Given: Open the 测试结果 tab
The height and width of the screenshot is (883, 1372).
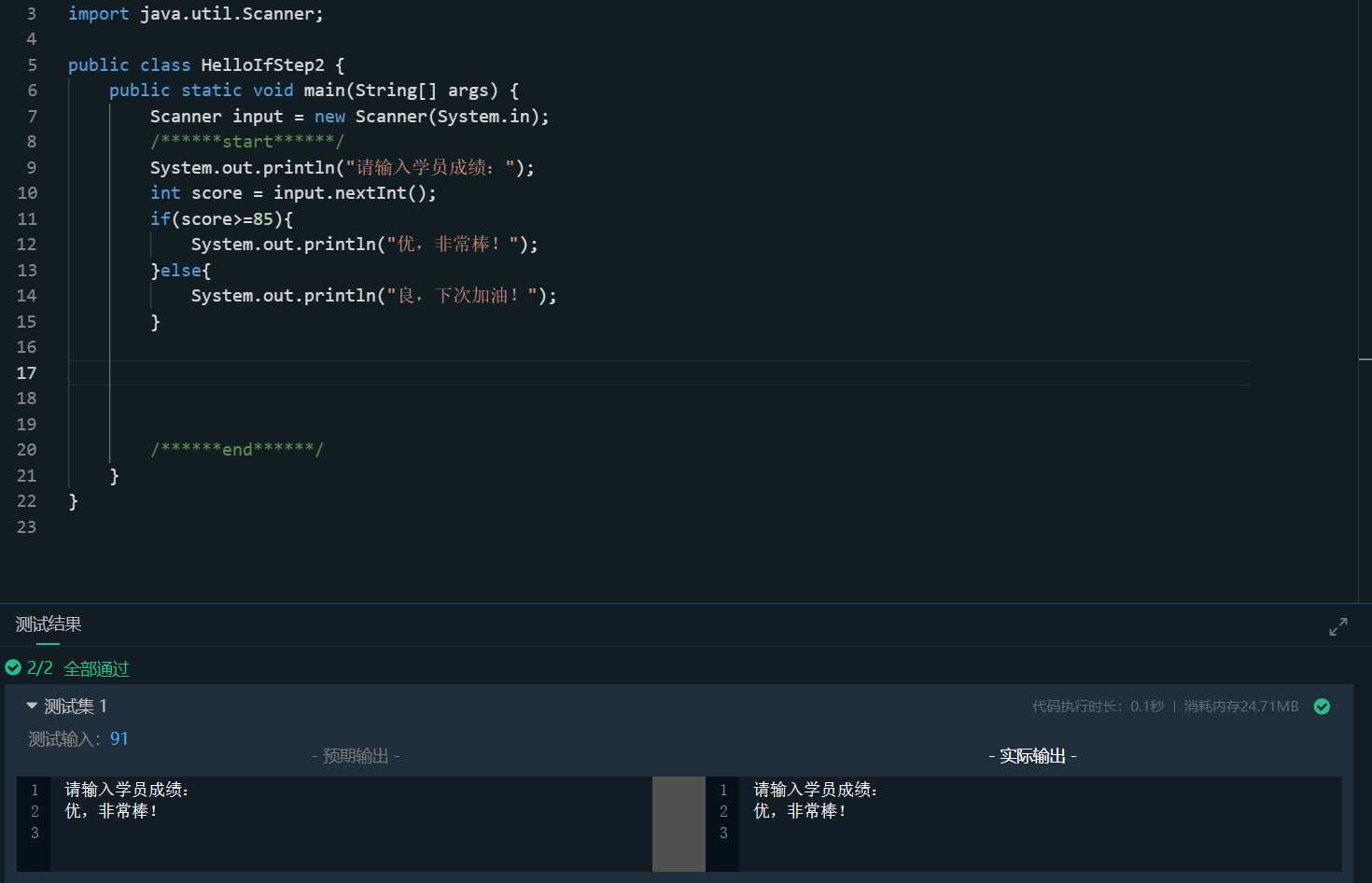Looking at the screenshot, I should (x=49, y=624).
